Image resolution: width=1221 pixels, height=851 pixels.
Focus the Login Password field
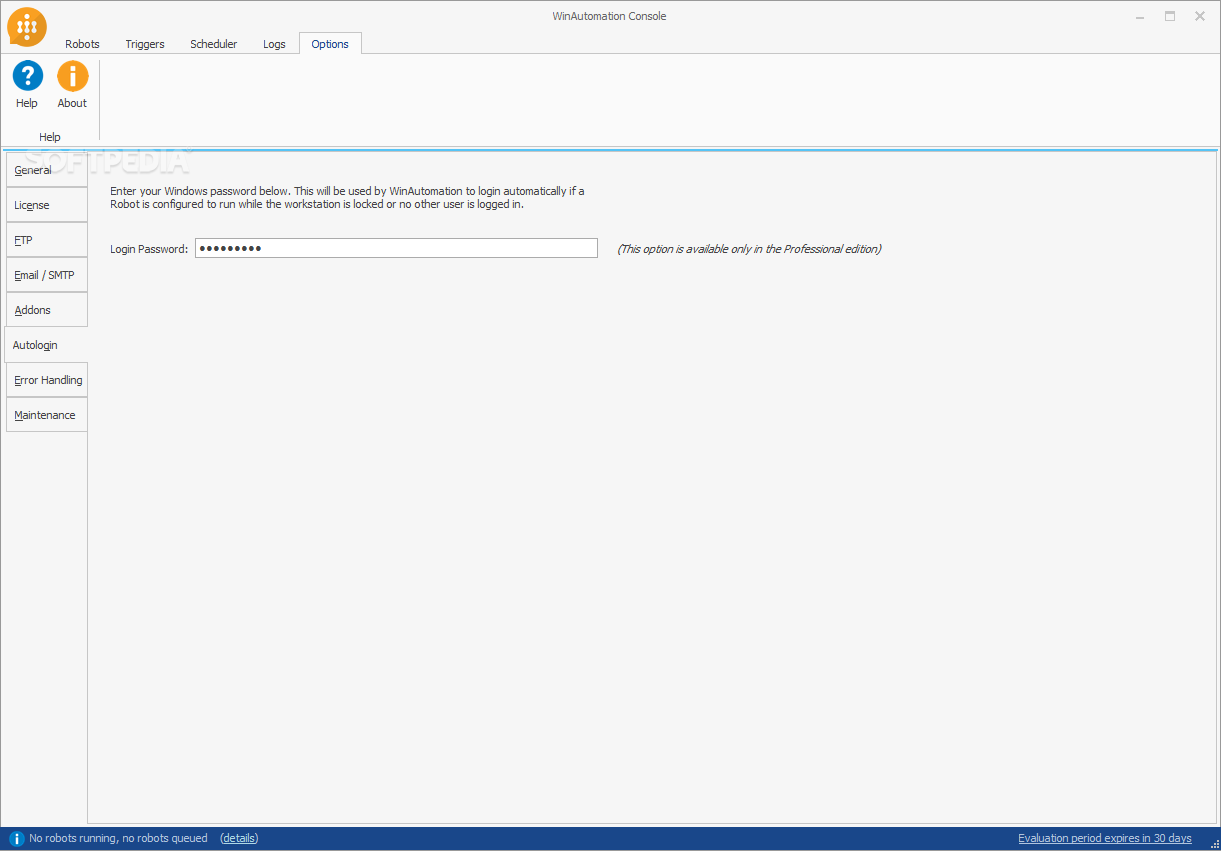(x=396, y=248)
